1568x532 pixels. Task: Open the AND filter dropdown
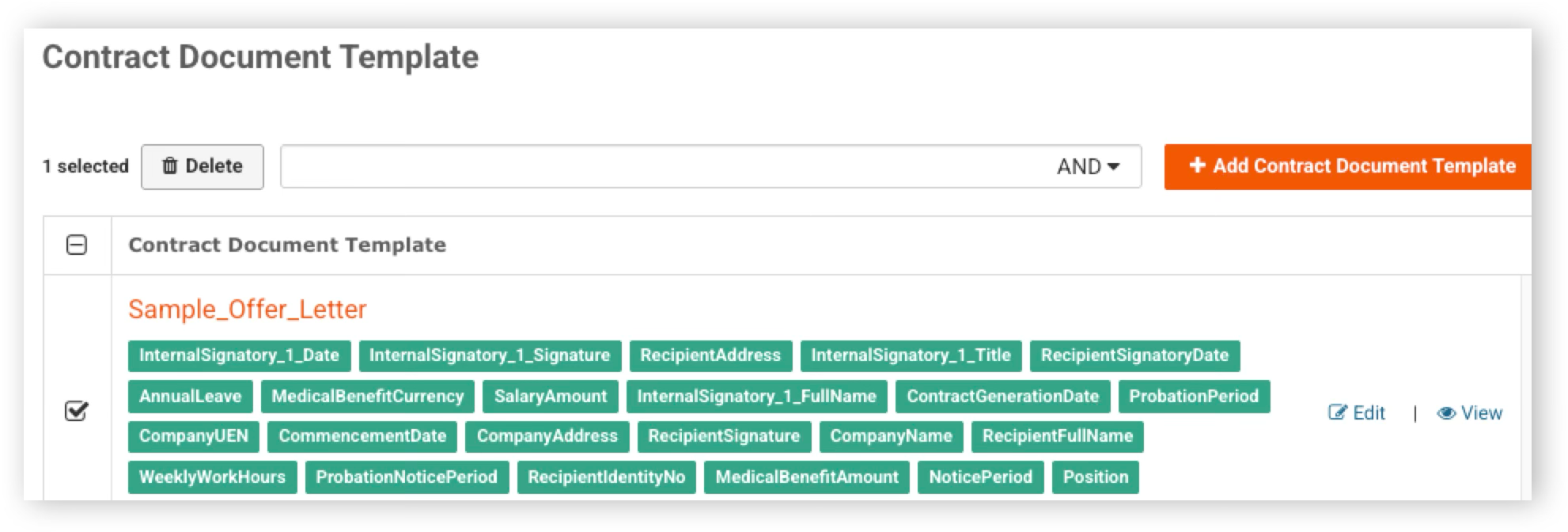click(1088, 166)
